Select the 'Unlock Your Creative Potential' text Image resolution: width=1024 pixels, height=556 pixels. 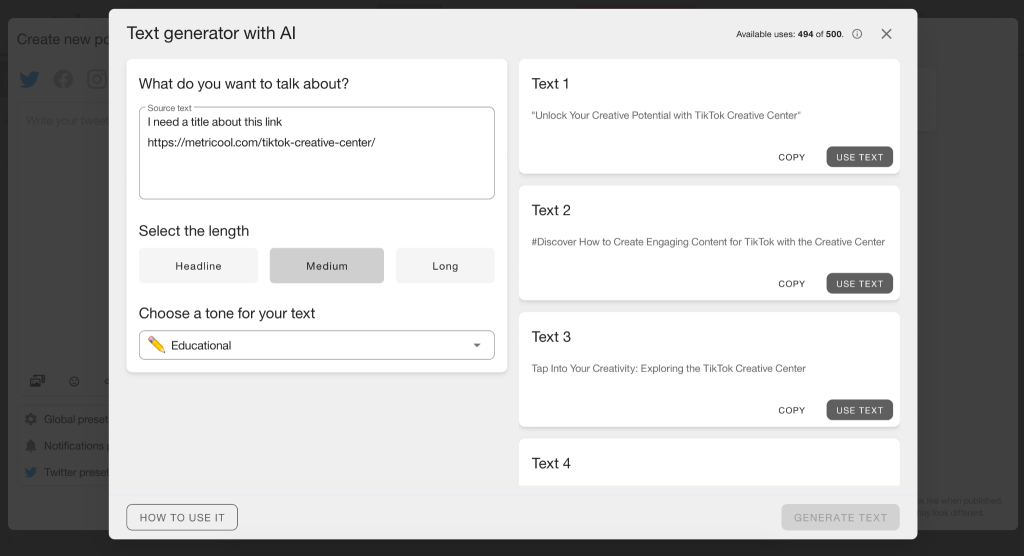tap(666, 116)
